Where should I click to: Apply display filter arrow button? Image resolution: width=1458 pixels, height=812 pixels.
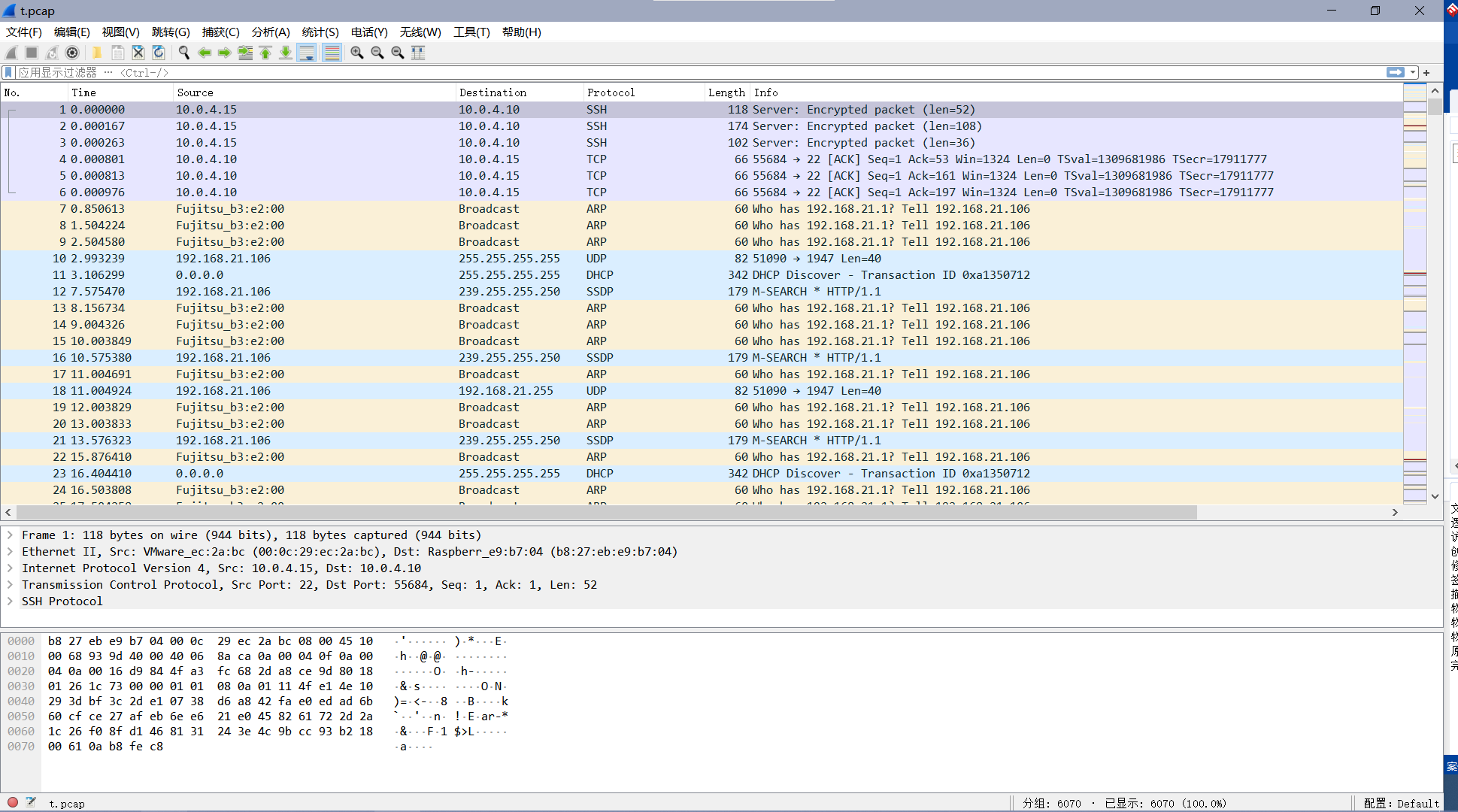tap(1396, 72)
